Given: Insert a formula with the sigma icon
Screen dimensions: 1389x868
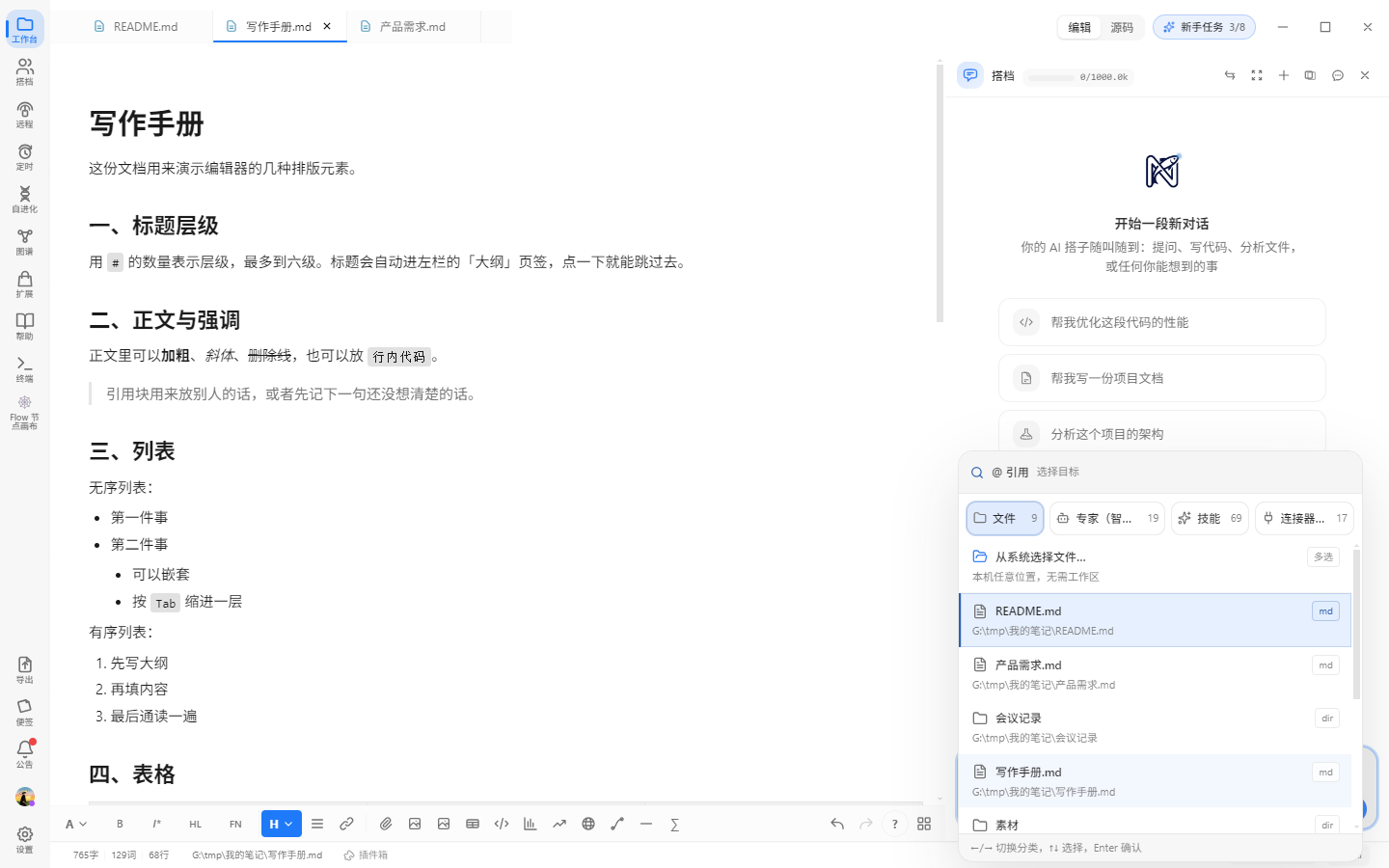Looking at the screenshot, I should pyautogui.click(x=675, y=824).
